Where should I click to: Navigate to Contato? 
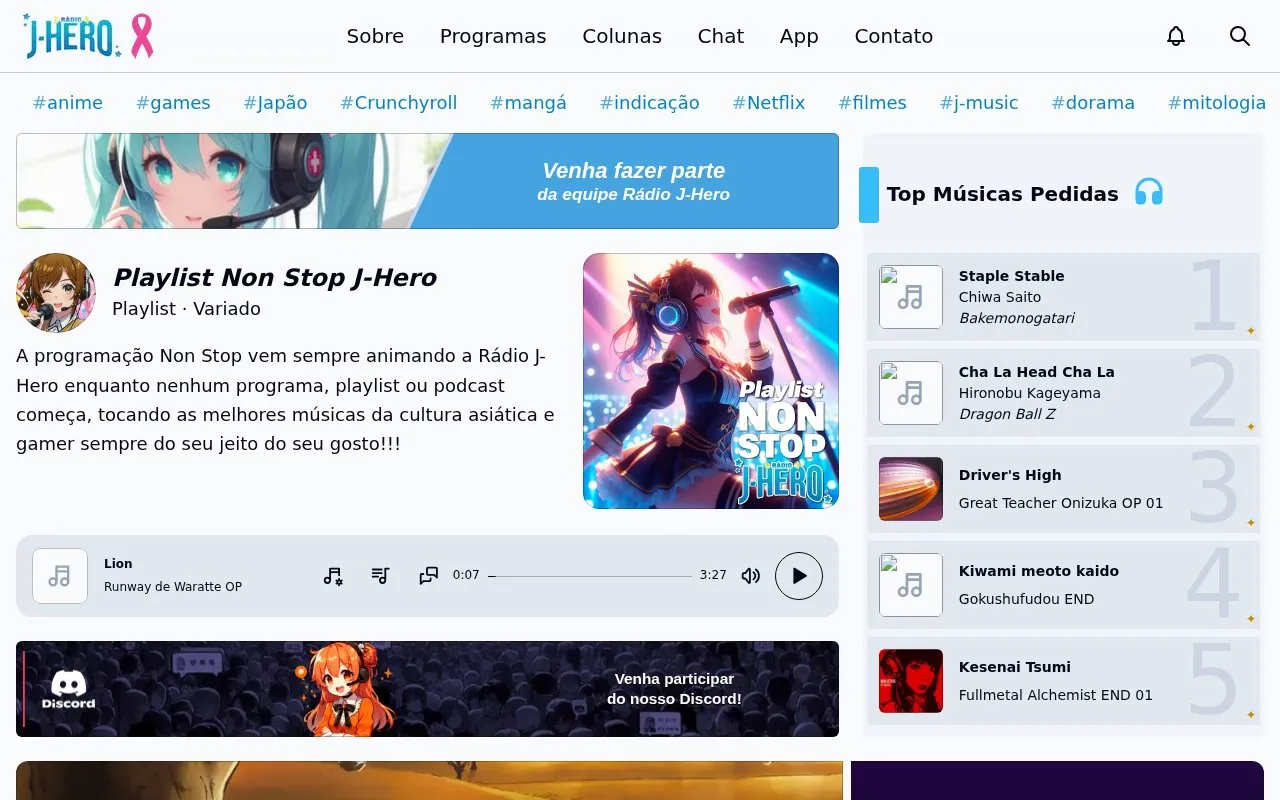pos(894,36)
